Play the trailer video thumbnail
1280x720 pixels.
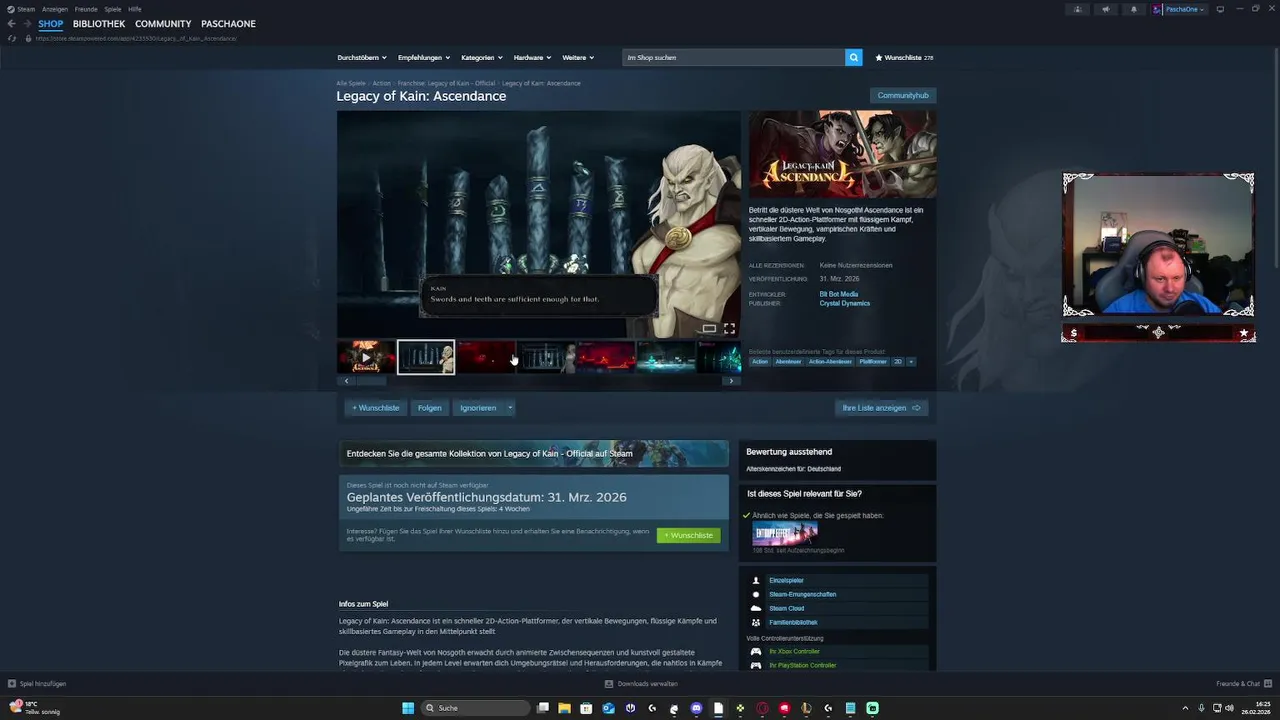click(x=366, y=357)
